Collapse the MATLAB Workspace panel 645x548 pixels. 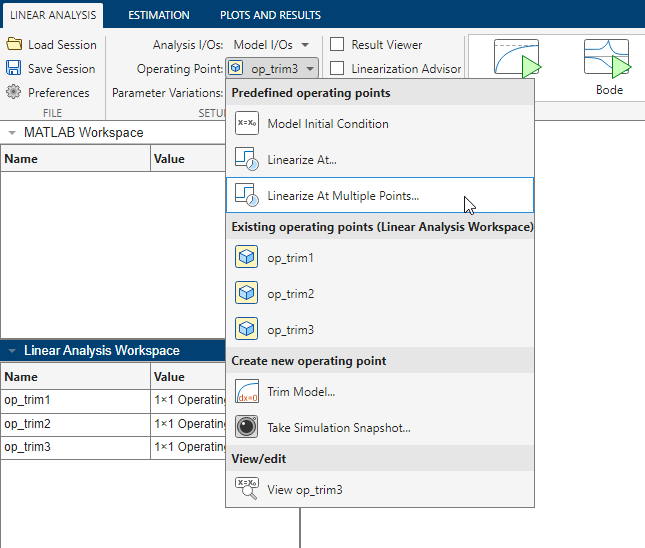pyautogui.click(x=12, y=133)
